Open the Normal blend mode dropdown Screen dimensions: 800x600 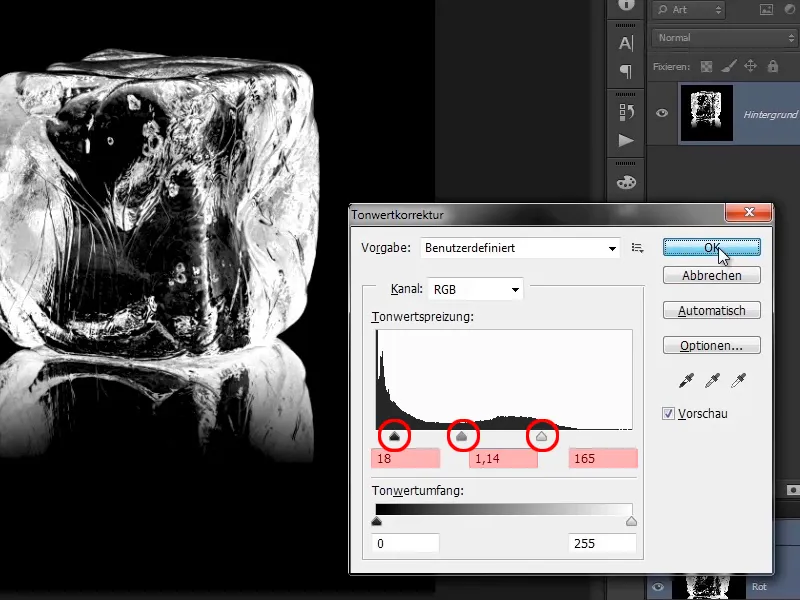point(725,38)
